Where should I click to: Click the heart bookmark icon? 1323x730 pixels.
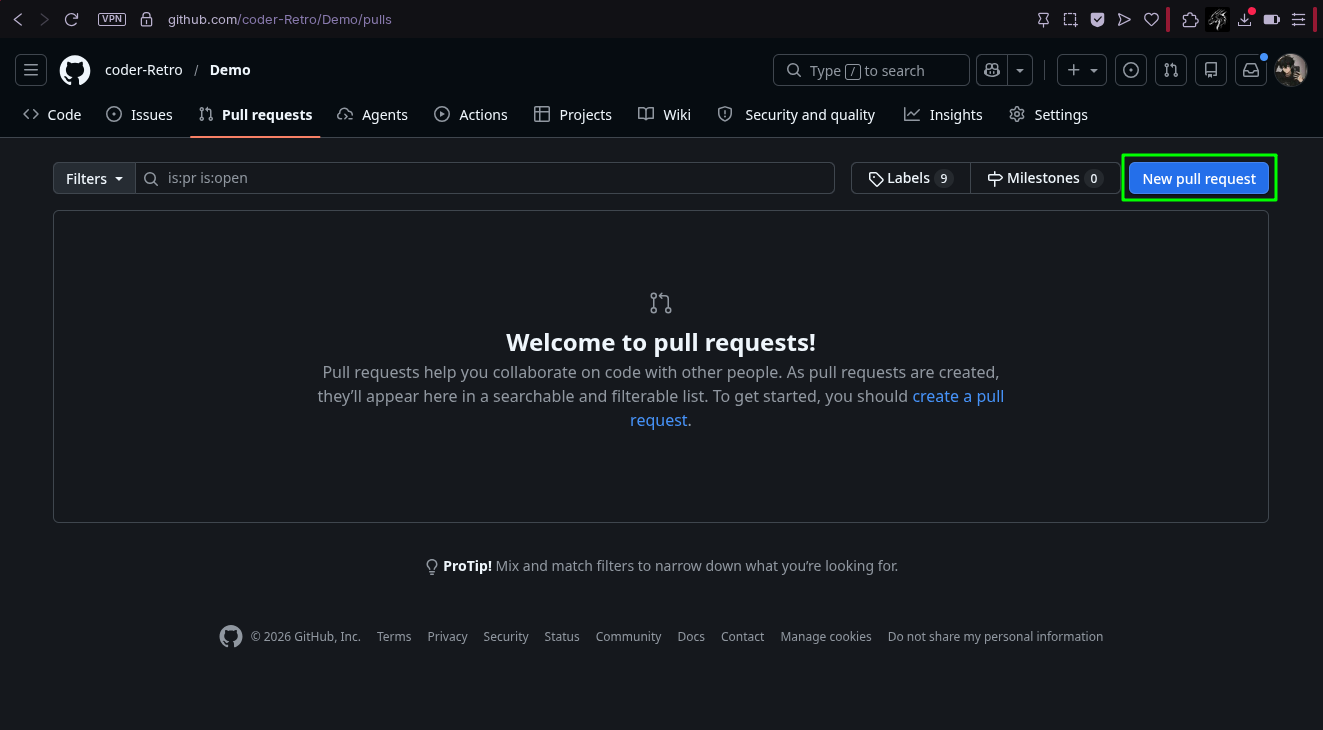1151,19
